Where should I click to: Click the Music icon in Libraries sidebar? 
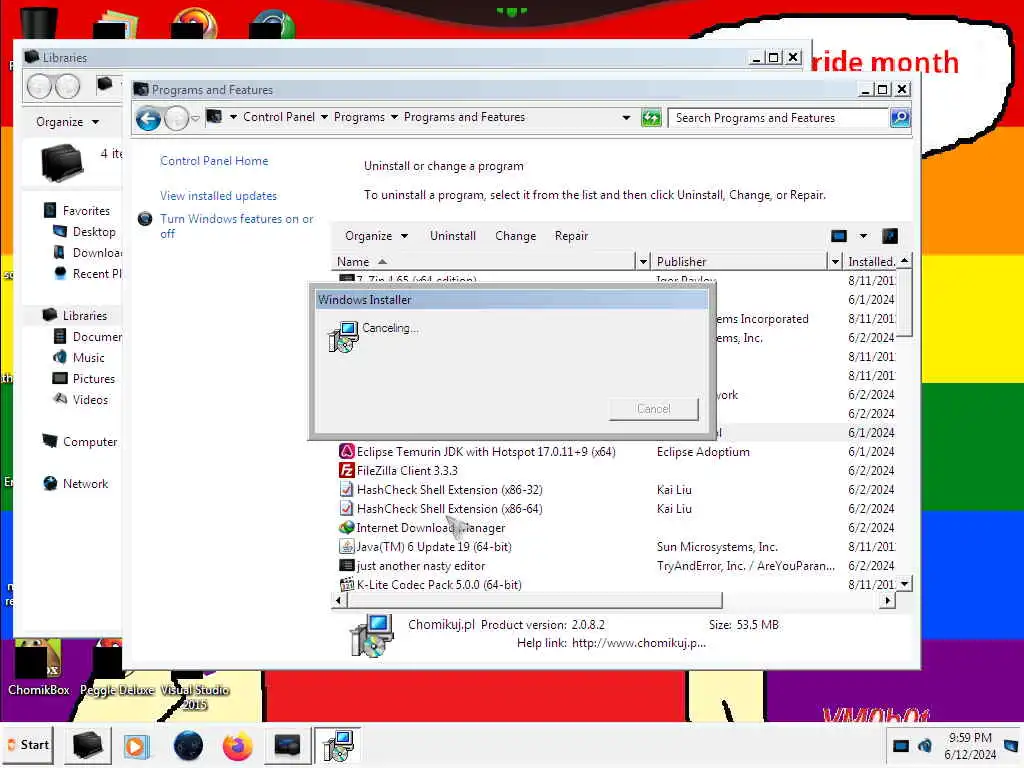point(59,357)
